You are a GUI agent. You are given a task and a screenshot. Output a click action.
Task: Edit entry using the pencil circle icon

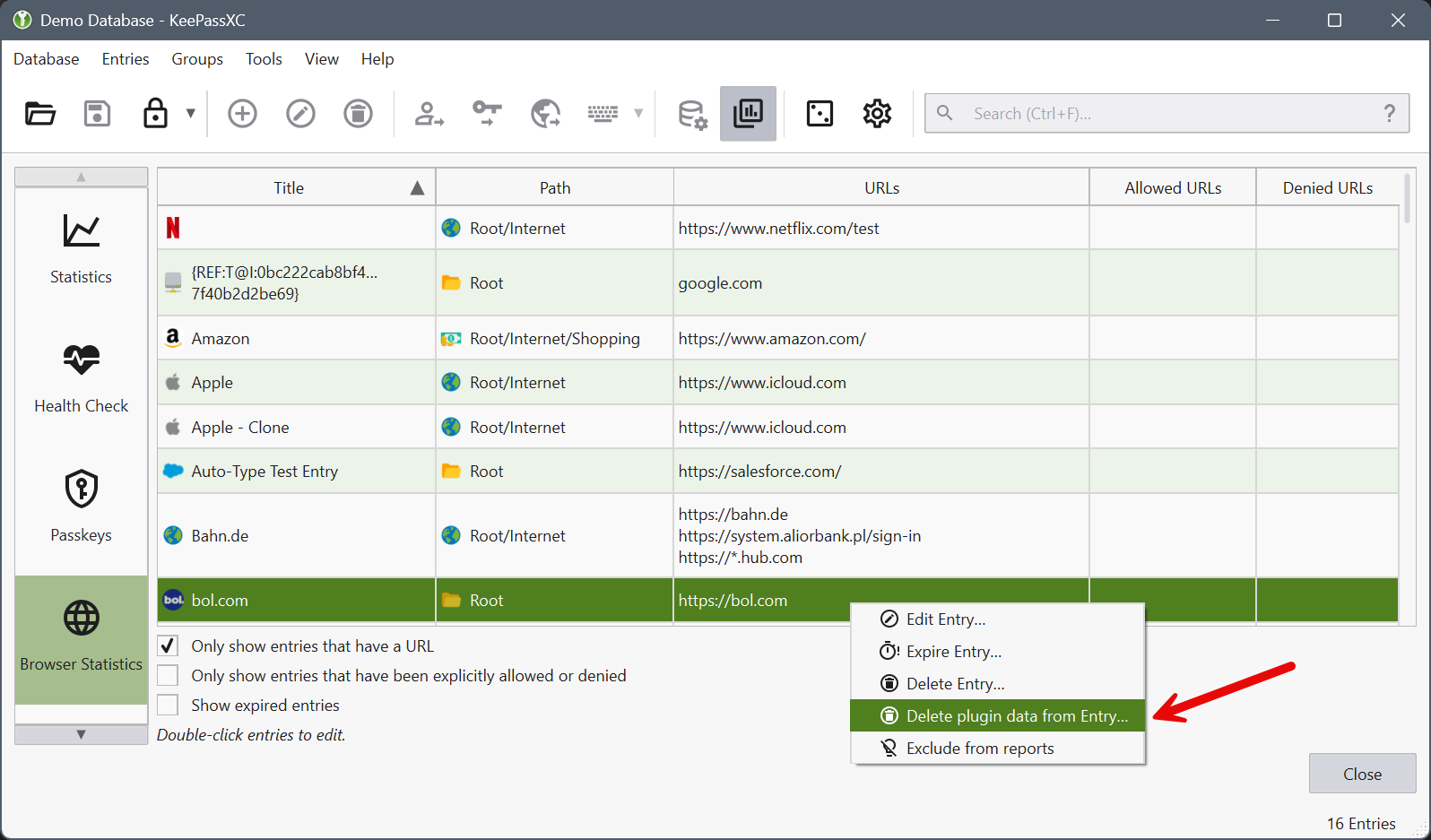(x=300, y=114)
